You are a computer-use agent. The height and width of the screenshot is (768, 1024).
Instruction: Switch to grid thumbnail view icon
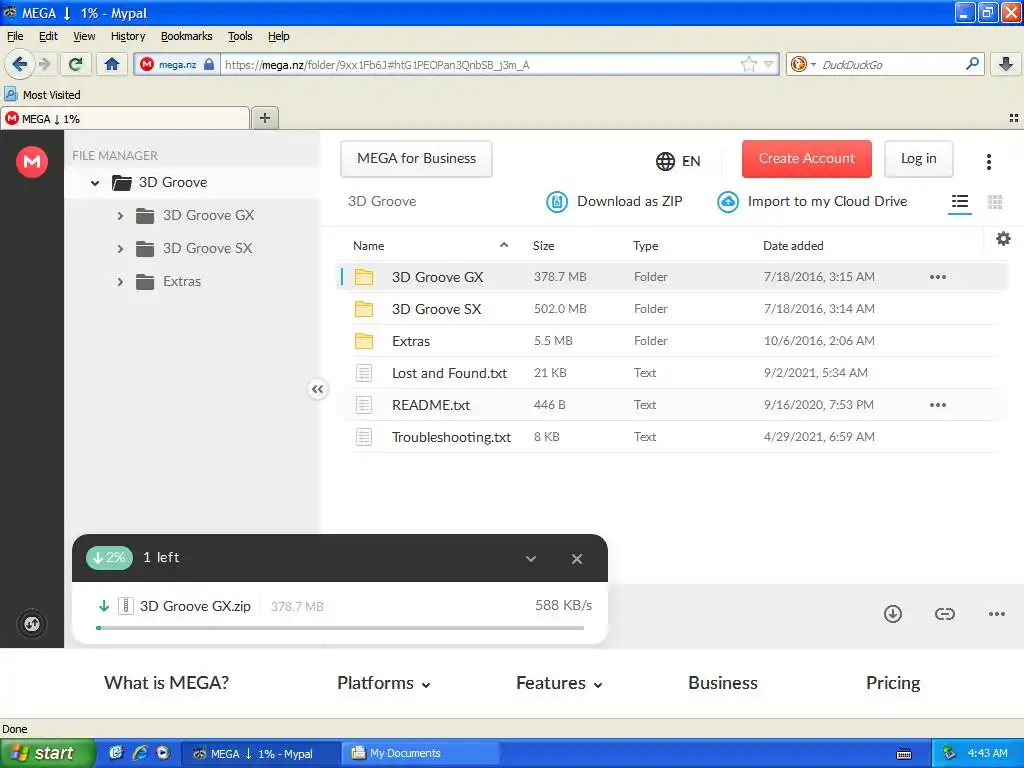(995, 202)
